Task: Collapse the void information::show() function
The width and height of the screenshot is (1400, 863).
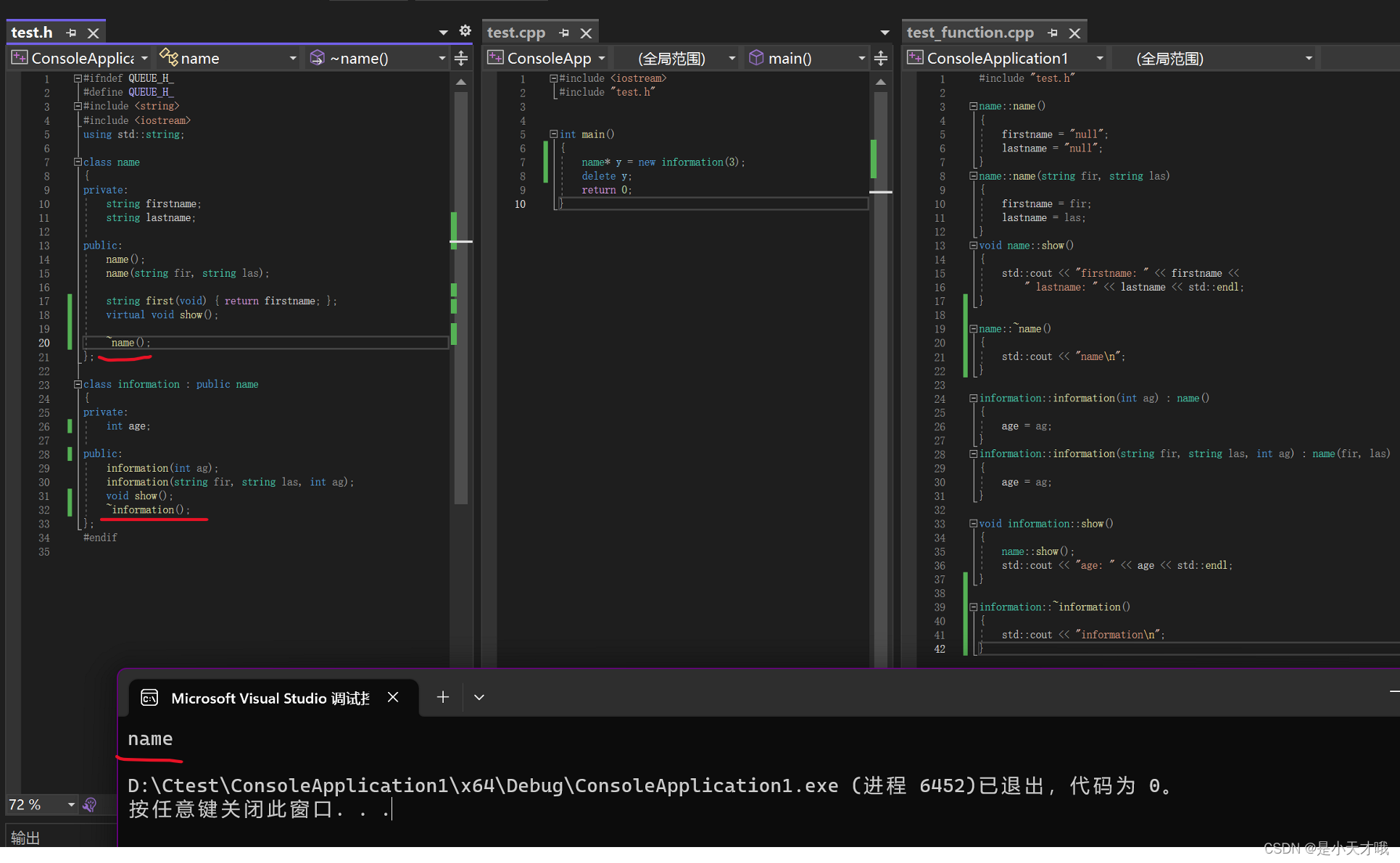Action: [974, 524]
